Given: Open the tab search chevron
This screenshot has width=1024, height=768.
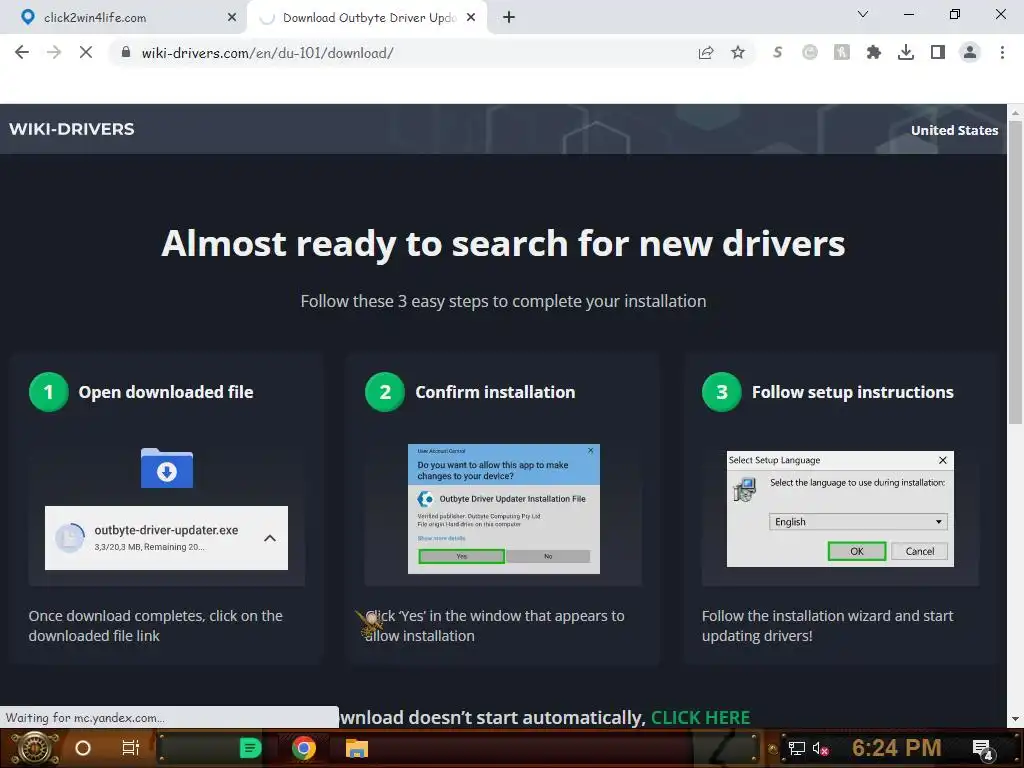Looking at the screenshot, I should coord(863,14).
